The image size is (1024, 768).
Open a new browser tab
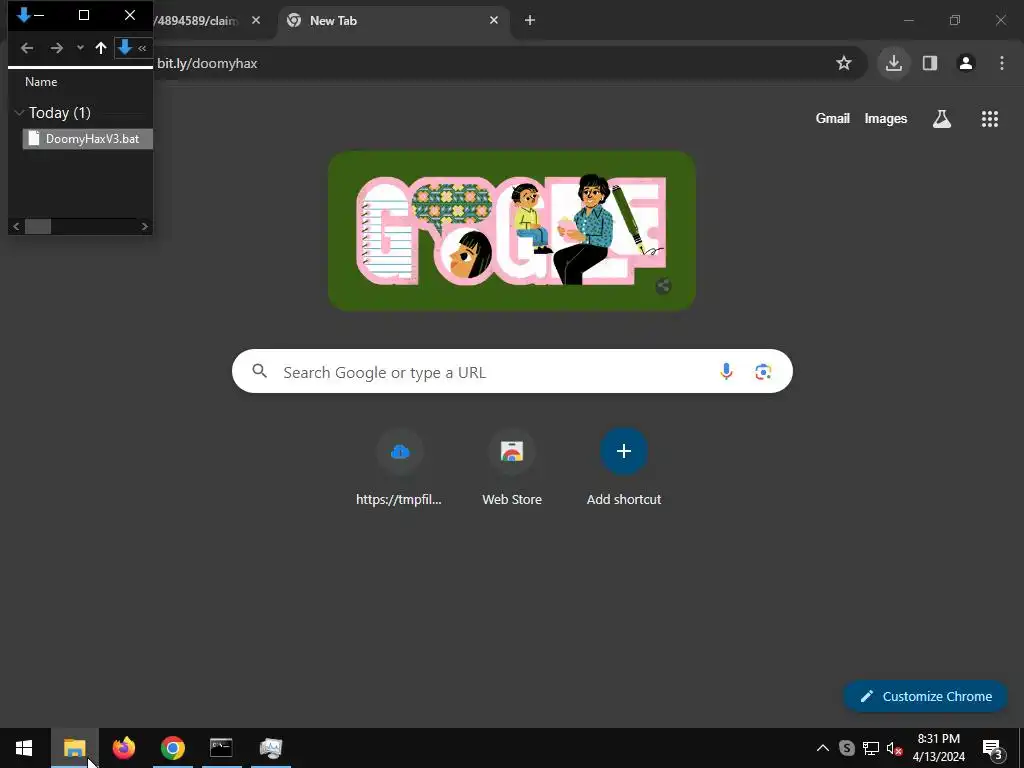[x=530, y=20]
